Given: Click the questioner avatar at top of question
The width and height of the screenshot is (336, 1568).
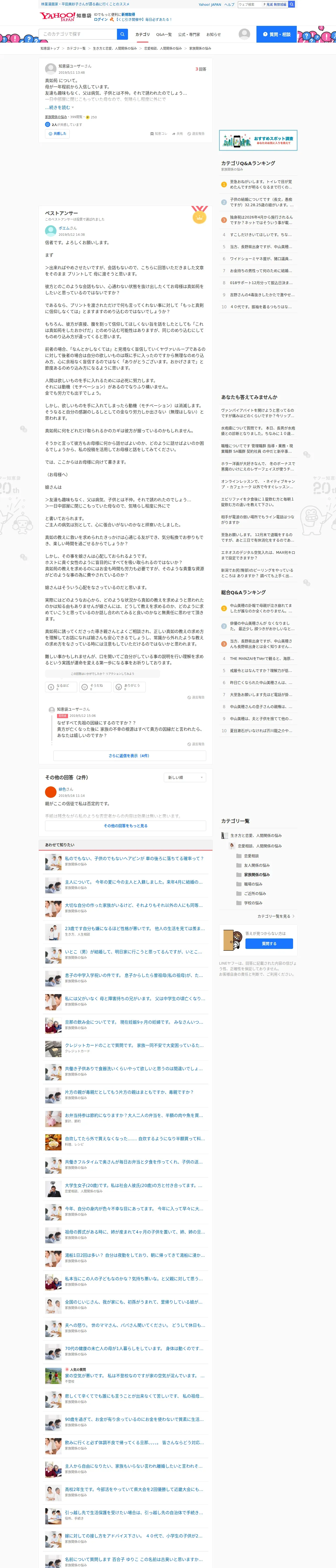Looking at the screenshot, I should click(51, 69).
